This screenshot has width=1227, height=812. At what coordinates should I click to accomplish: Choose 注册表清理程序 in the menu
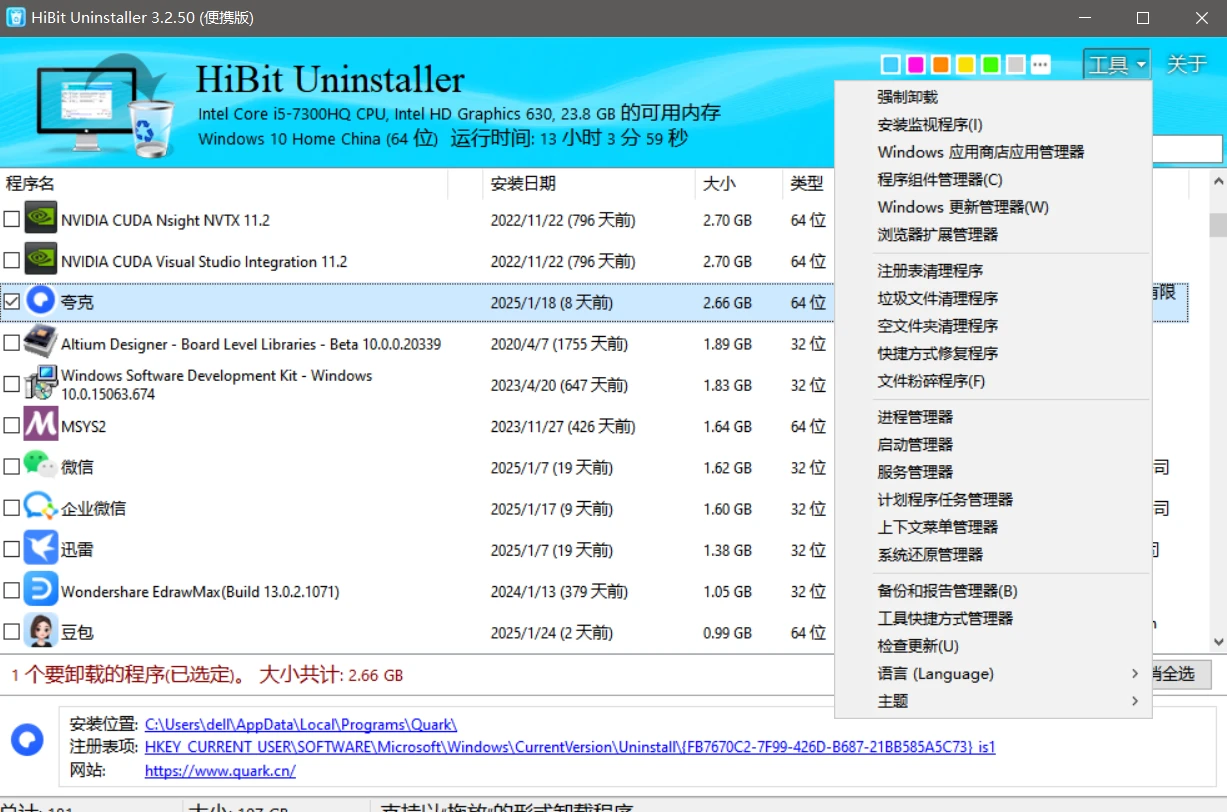click(x=930, y=271)
